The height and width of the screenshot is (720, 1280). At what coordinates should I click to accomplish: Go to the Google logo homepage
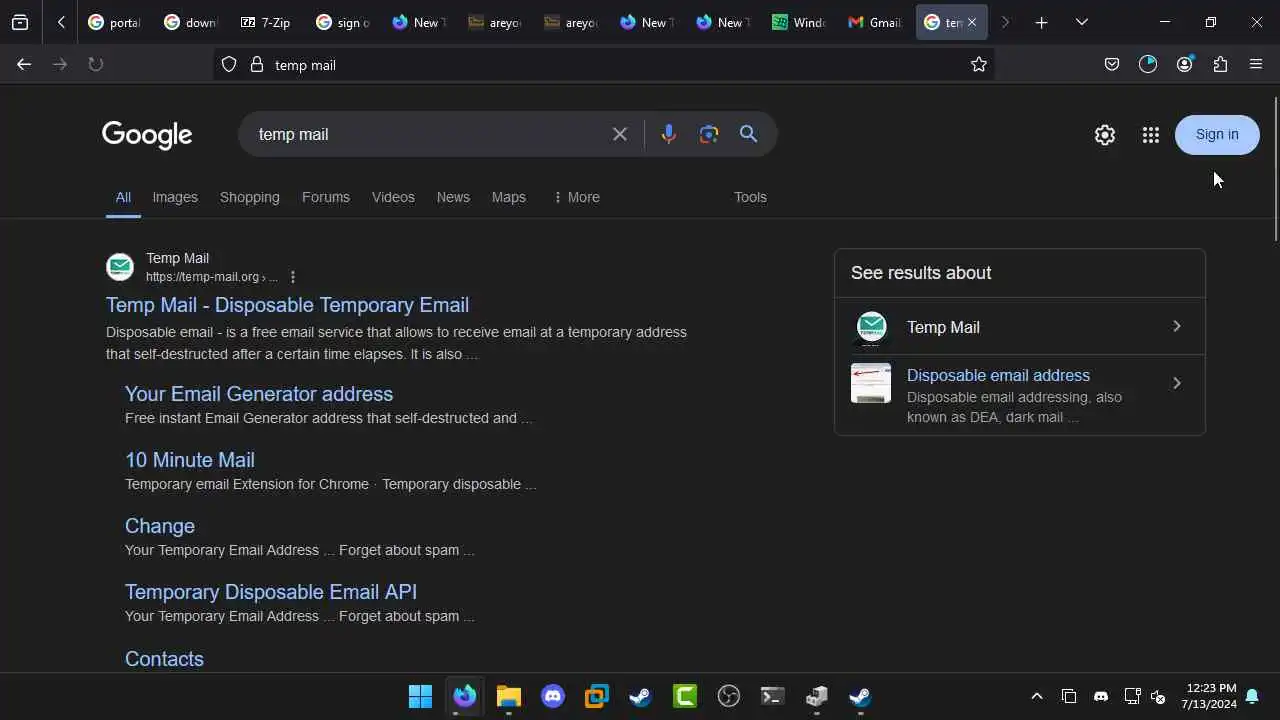pyautogui.click(x=147, y=135)
